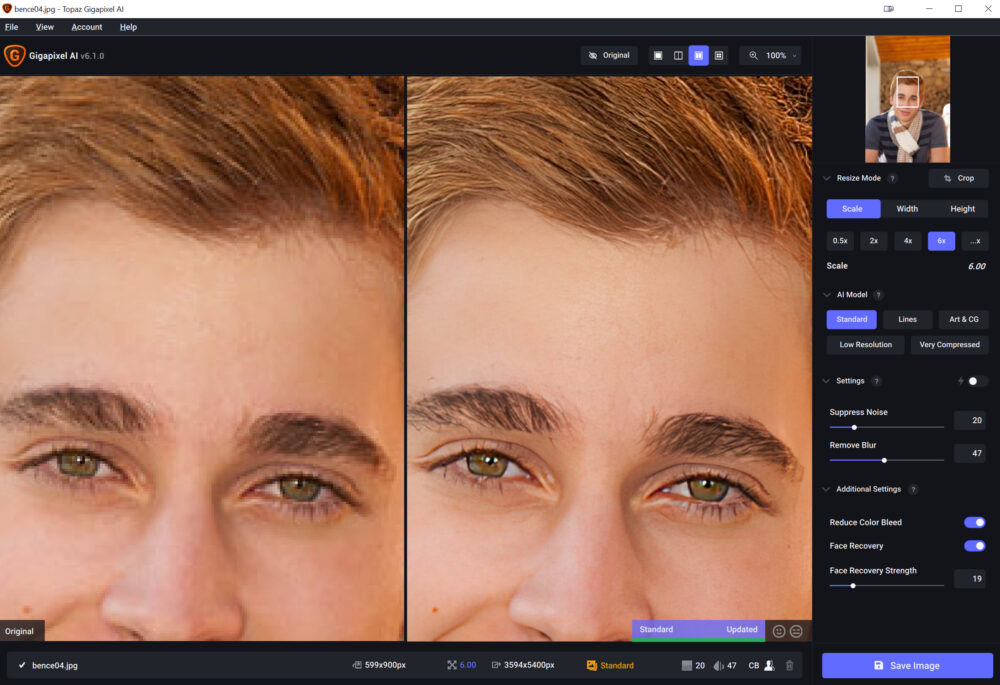Image resolution: width=1000 pixels, height=685 pixels.
Task: Toggle the bence04.jpg checkmark
Action: click(22, 665)
